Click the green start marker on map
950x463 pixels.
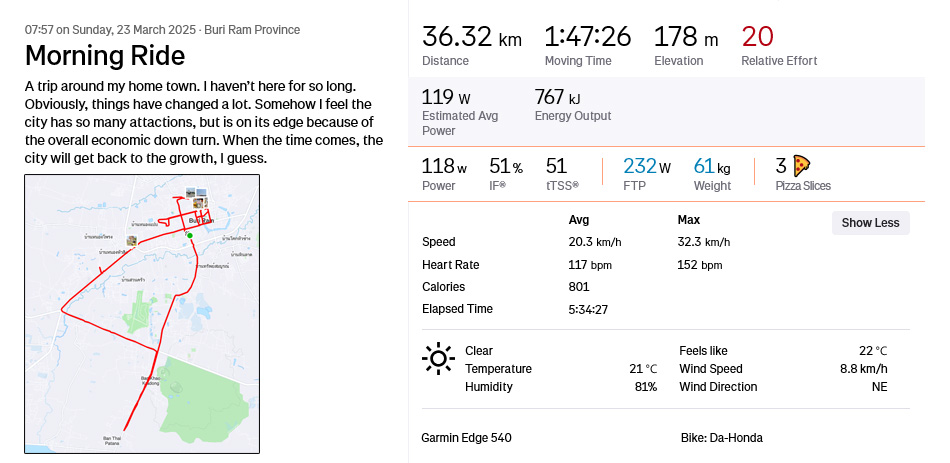point(190,236)
